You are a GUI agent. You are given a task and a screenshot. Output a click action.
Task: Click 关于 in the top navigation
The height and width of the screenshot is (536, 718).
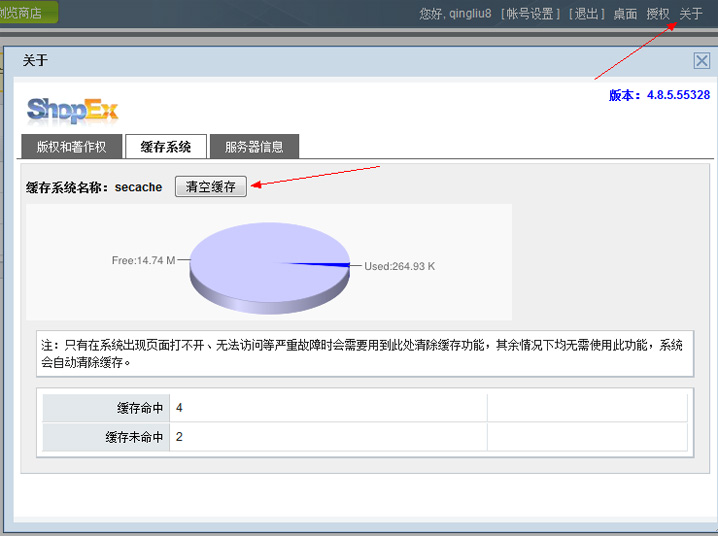click(x=691, y=14)
